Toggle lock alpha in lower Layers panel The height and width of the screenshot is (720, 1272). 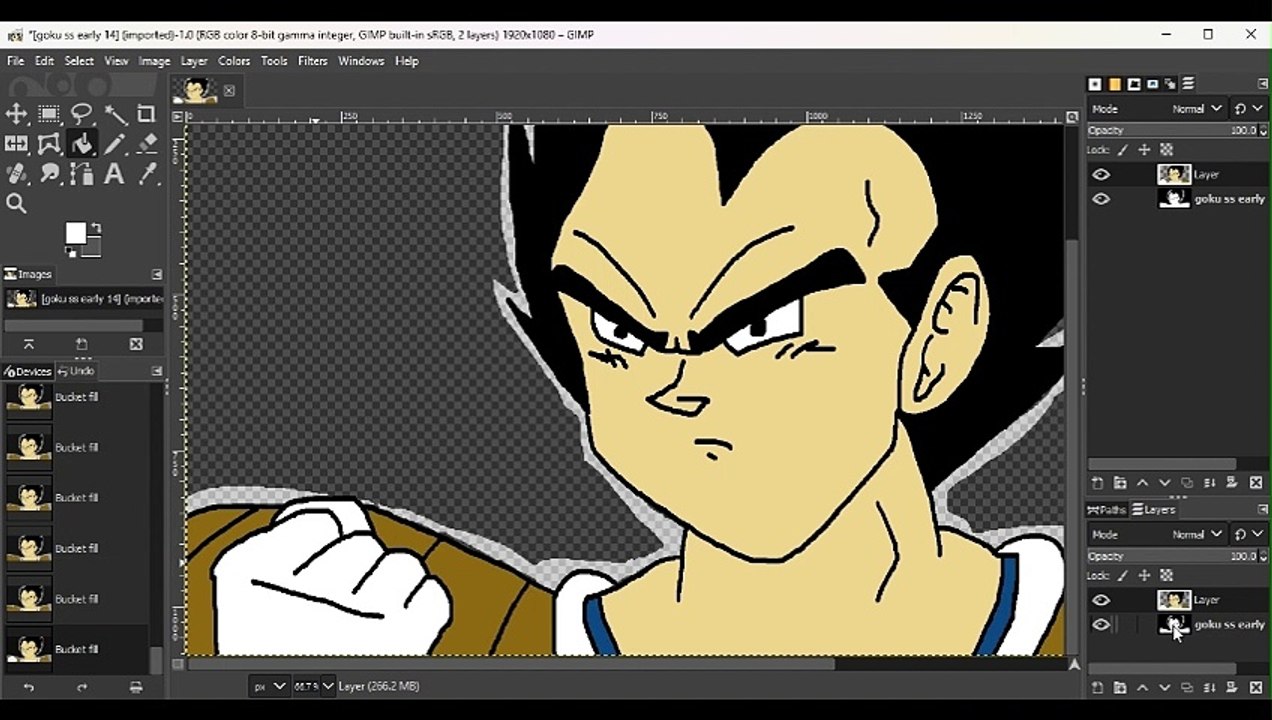coord(1167,576)
